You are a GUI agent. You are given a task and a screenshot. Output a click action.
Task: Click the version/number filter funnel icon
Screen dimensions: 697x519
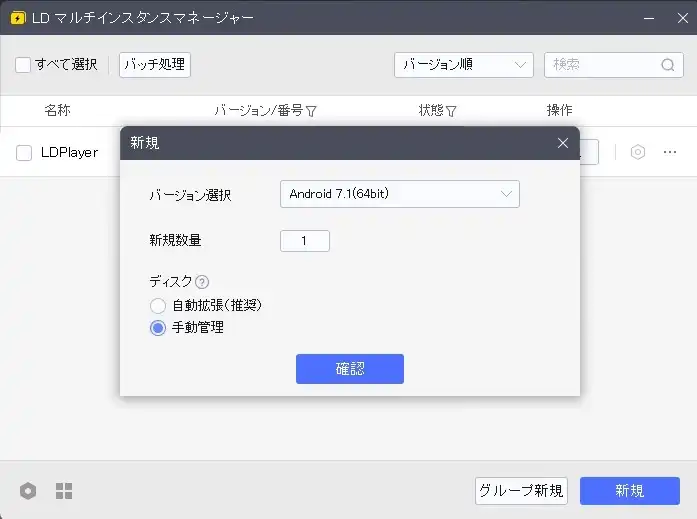(311, 111)
